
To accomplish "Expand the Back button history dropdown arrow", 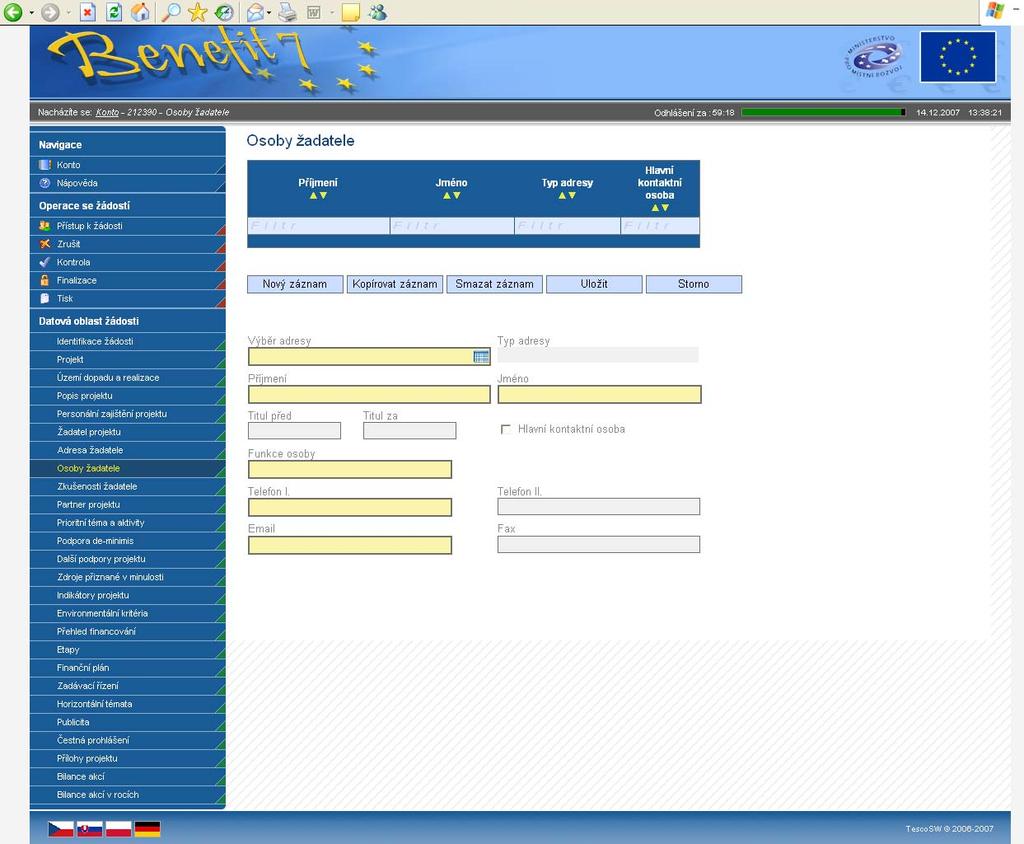I will coord(31,12).
